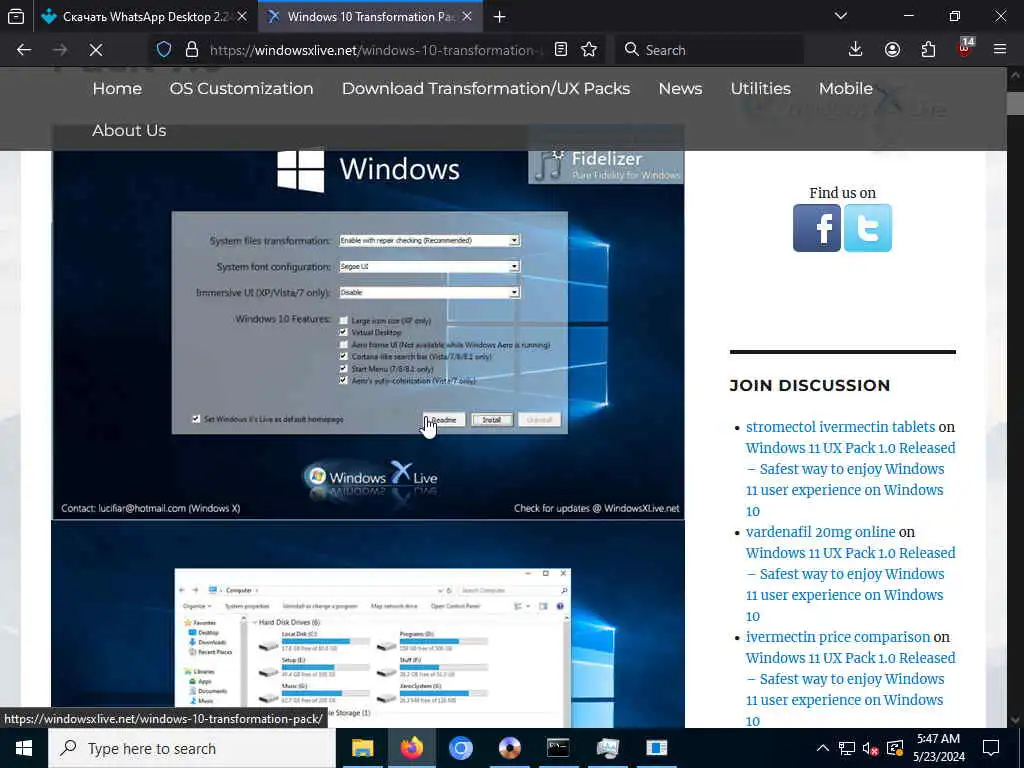Click stromectol ivermectin tablets commenter link

click(840, 427)
